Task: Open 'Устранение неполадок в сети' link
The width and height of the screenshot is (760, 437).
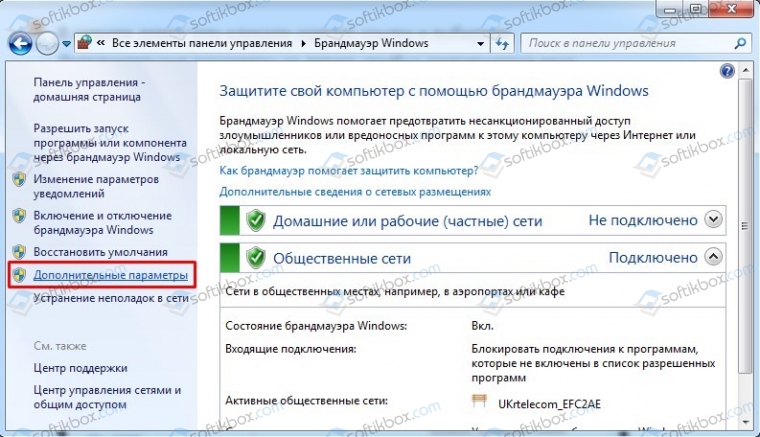Action: 111,298
